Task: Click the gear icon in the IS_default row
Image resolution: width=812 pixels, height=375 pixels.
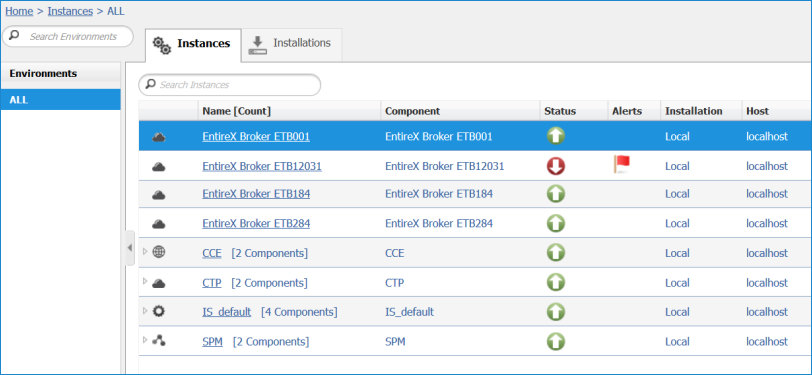Action: (159, 311)
